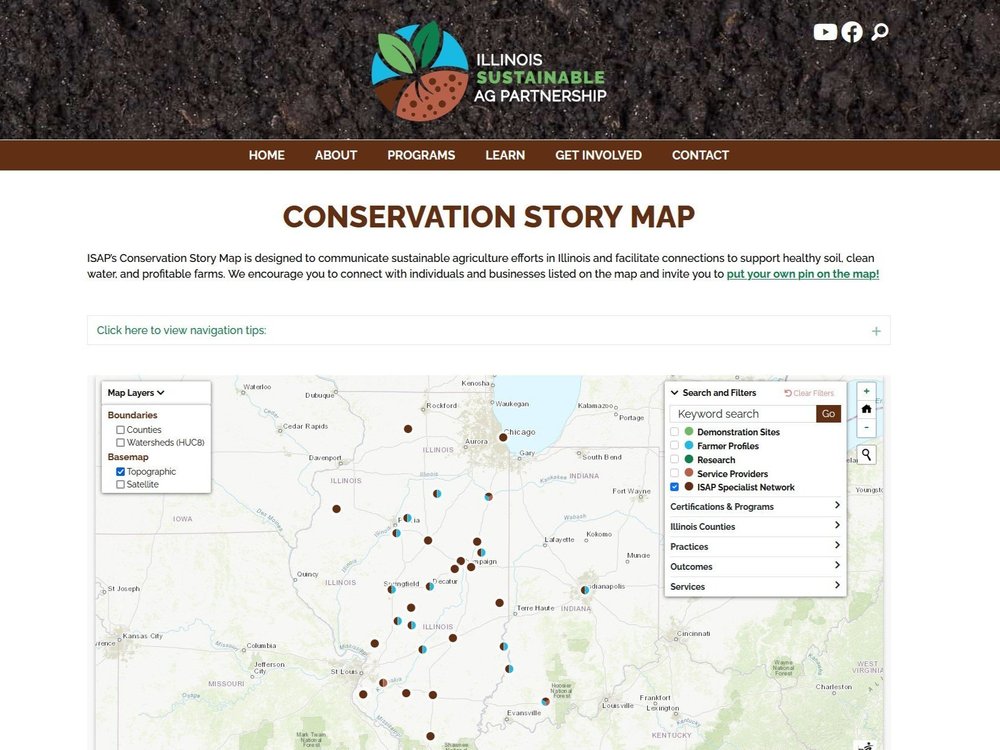Click the Illinois Sustainable Ag Partnership logo
The height and width of the screenshot is (750, 1000).
click(x=489, y=71)
